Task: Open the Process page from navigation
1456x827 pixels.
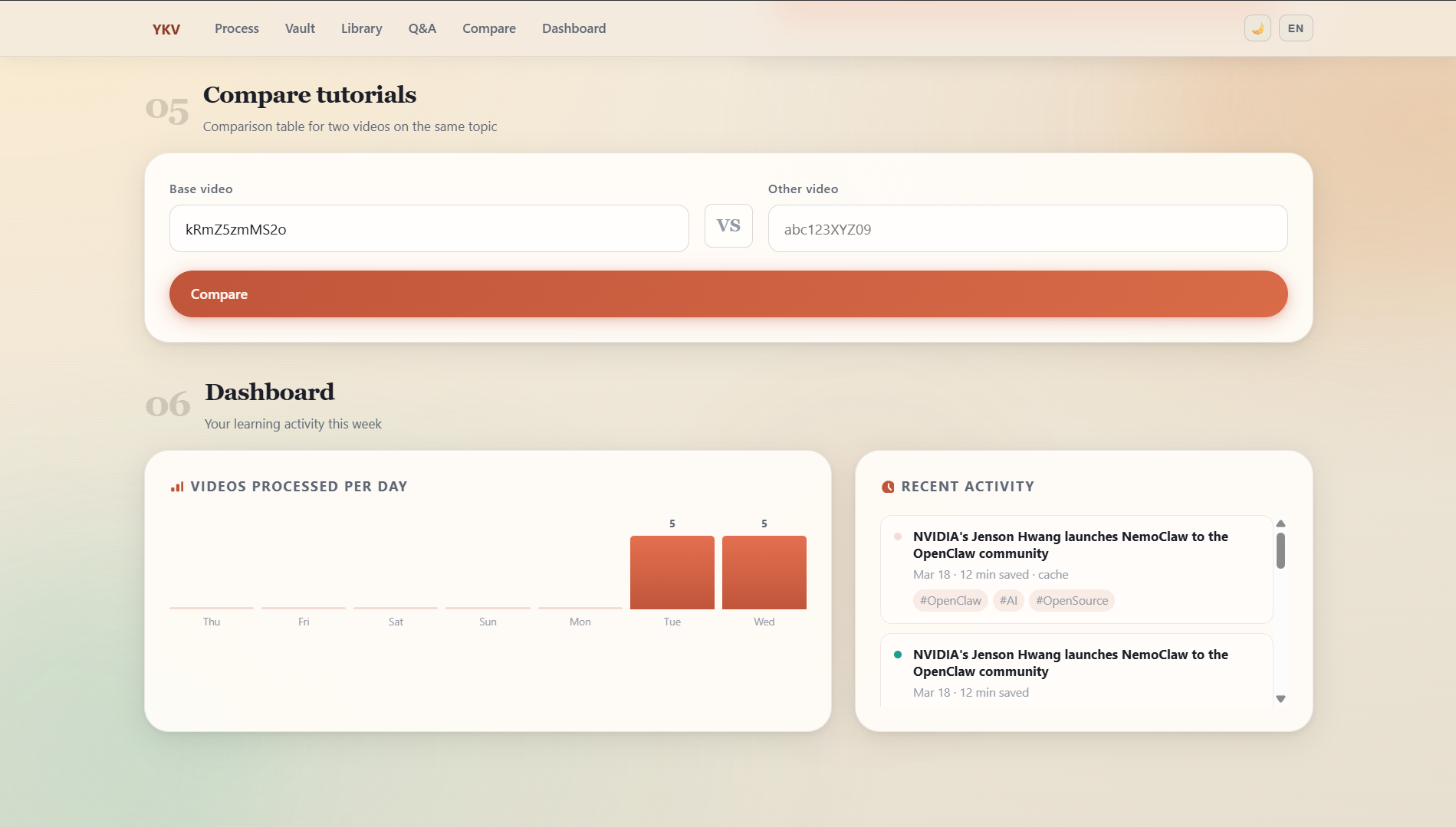Action: click(236, 28)
